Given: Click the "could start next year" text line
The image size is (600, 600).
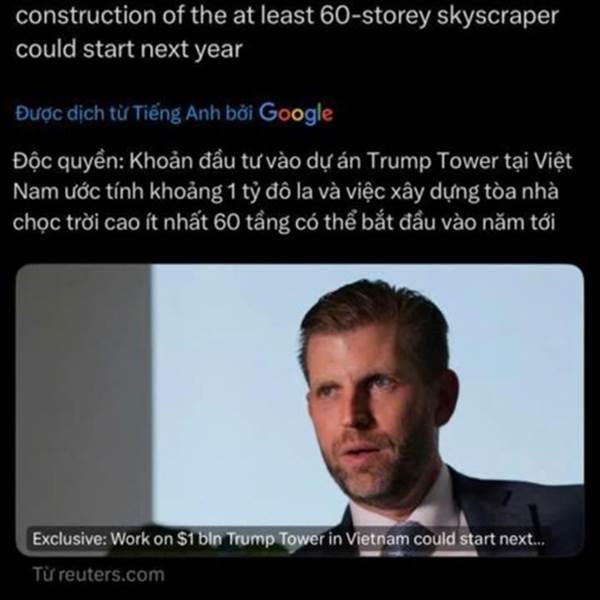Looking at the screenshot, I should (x=129, y=49).
